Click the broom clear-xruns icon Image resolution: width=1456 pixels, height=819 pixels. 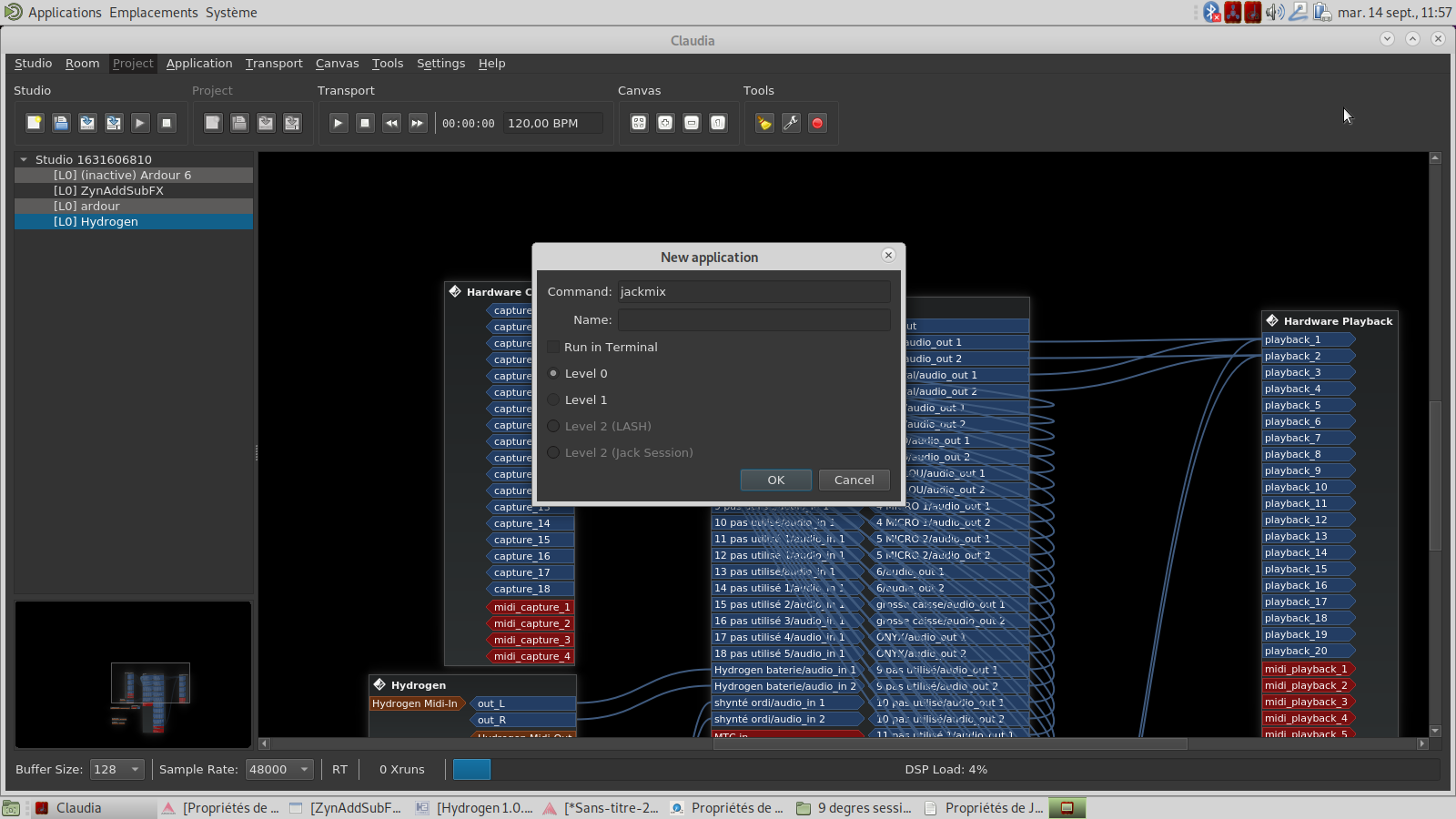[x=764, y=123]
